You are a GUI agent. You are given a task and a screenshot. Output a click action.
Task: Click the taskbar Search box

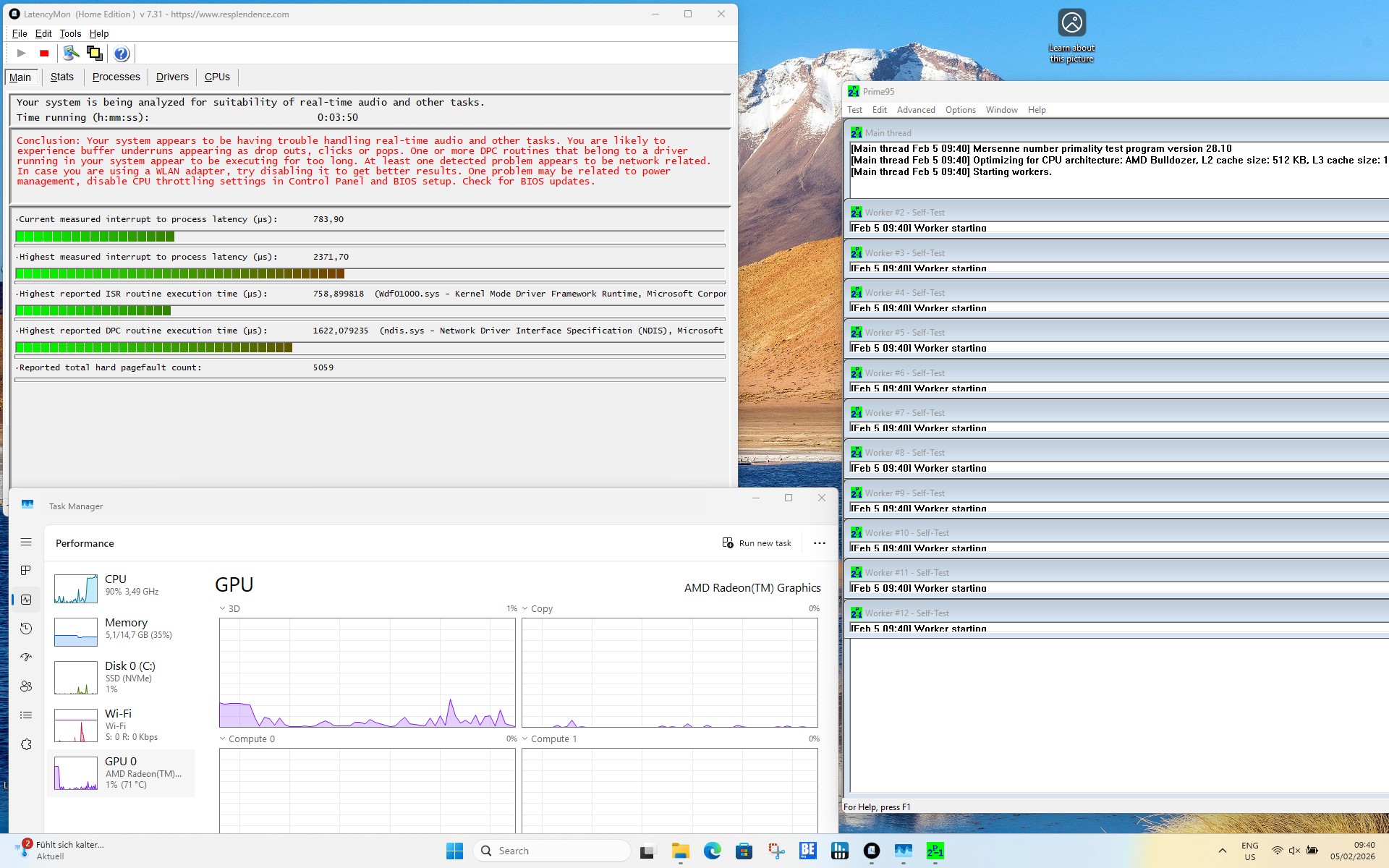[x=551, y=851]
